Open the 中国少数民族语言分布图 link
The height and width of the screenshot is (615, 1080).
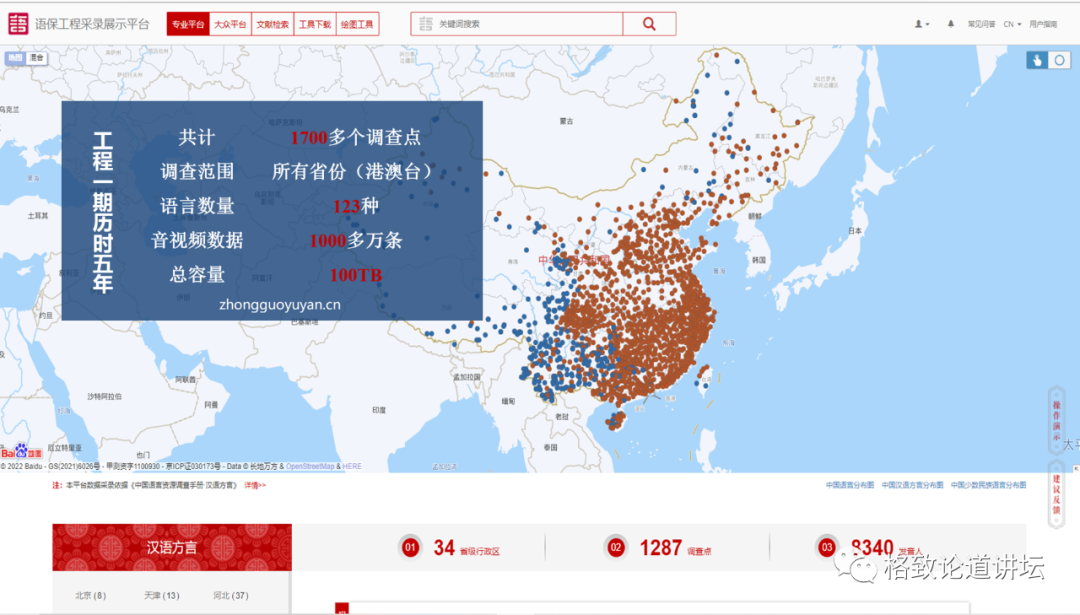coord(988,486)
